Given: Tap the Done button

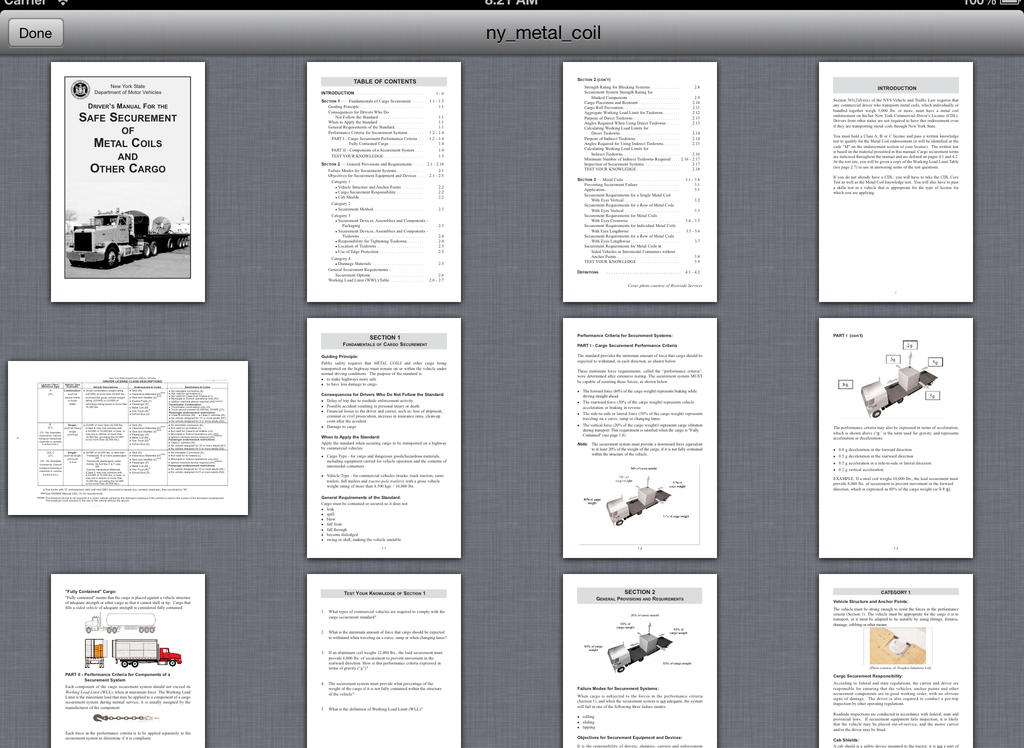Looking at the screenshot, I should tap(35, 33).
